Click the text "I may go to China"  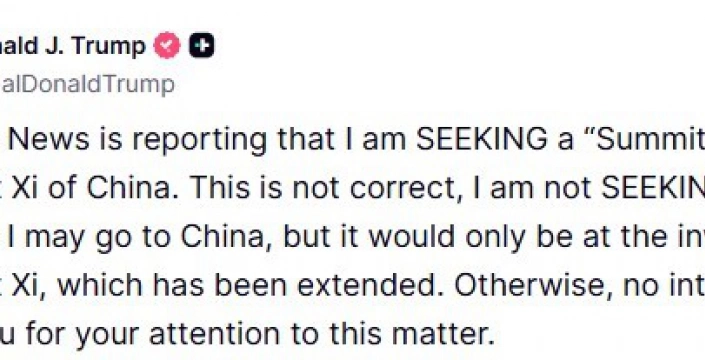coord(135,236)
